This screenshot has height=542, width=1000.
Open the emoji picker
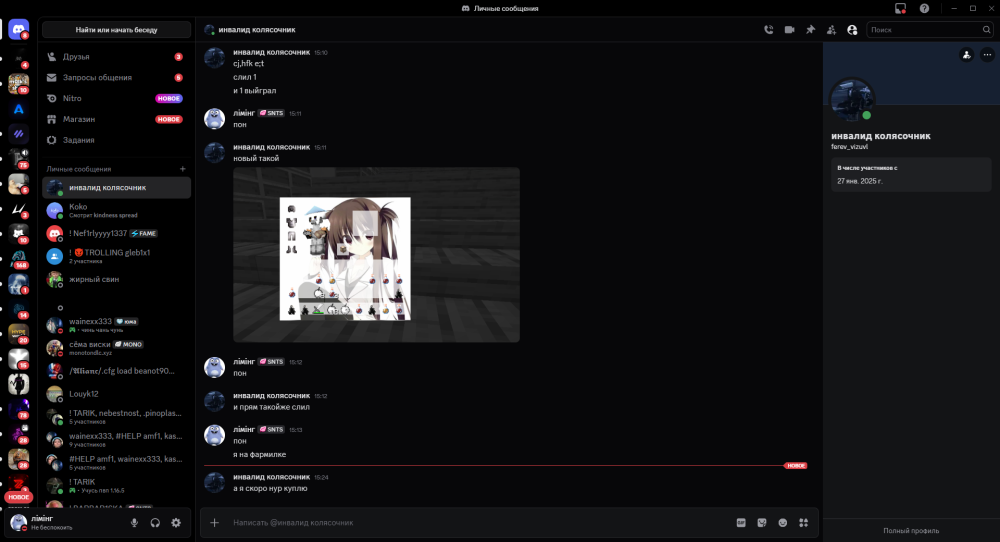pos(783,523)
